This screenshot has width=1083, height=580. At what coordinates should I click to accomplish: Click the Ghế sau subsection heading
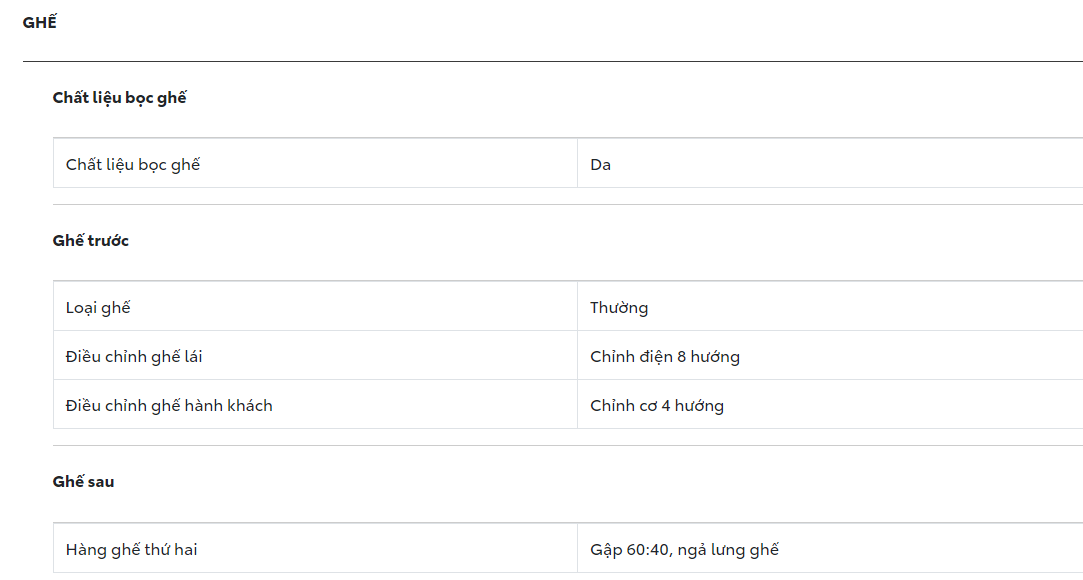(84, 482)
